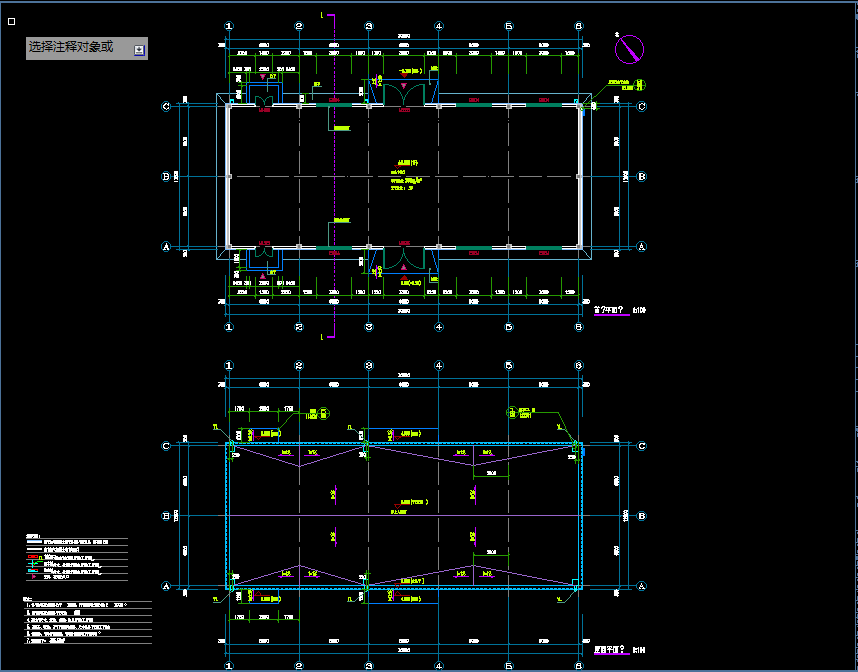Screen dimensions: 858x672
Task: Open the dropdown arrow in the command prompt tooltip
Action: [139, 48]
